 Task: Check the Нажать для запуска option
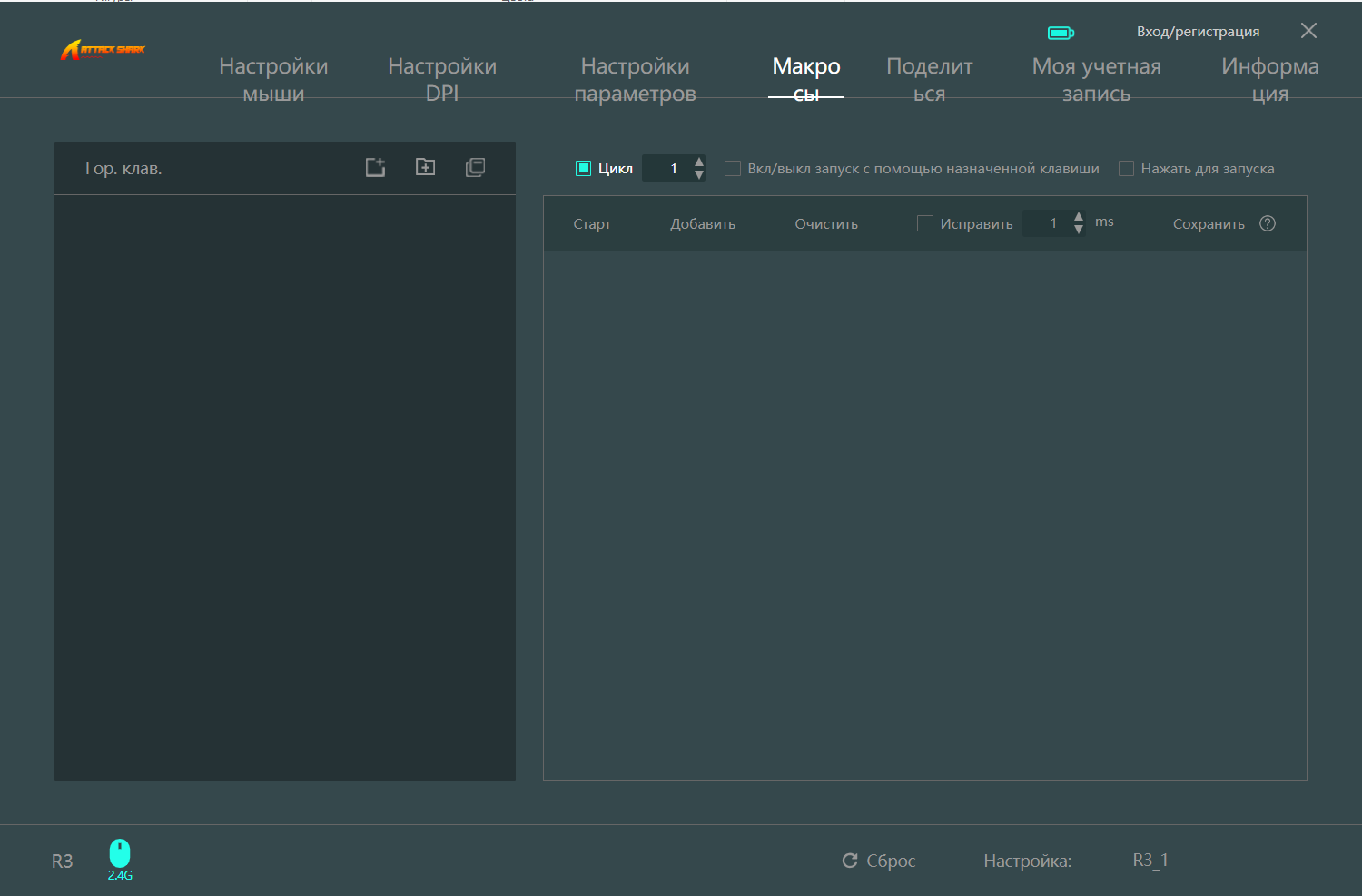[x=1126, y=168]
